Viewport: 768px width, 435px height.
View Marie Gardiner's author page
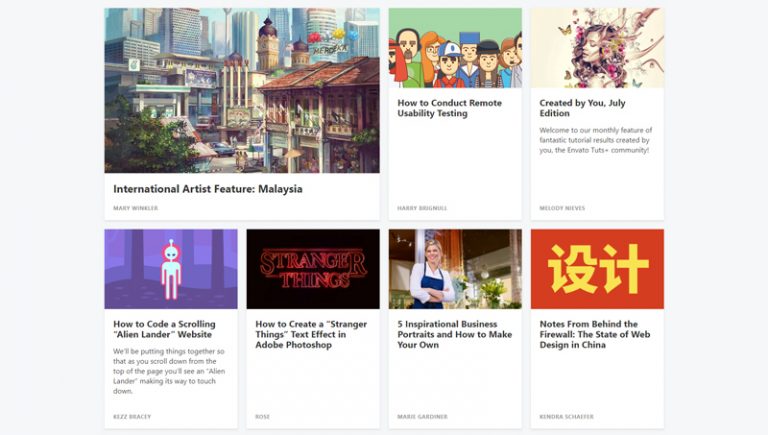point(422,417)
